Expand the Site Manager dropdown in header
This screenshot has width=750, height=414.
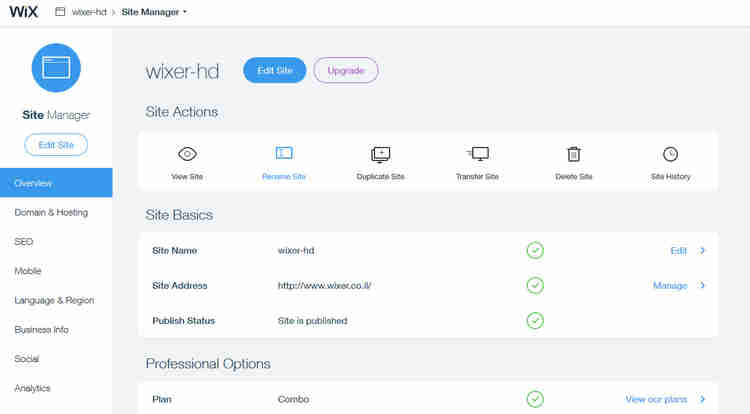154,12
